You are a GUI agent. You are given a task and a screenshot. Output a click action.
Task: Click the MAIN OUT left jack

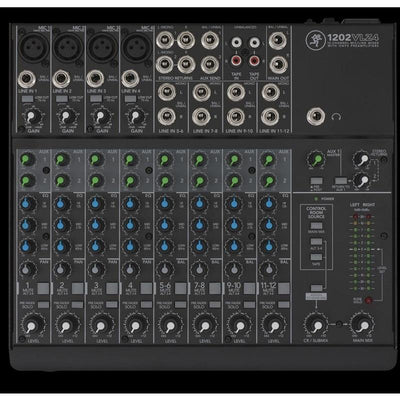pyautogui.click(x=278, y=41)
